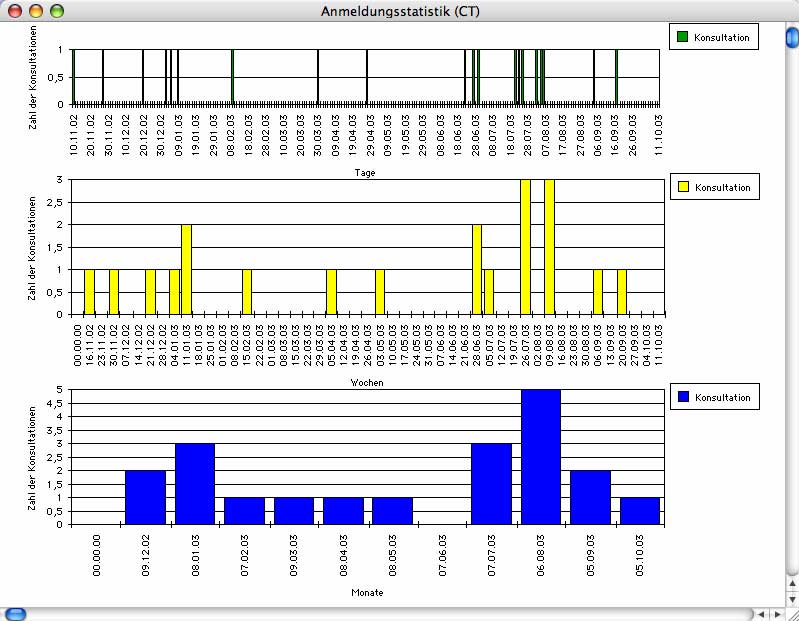
Task: Minimize the Anmeldungsstatistik window with yellow button
Action: (x=35, y=11)
